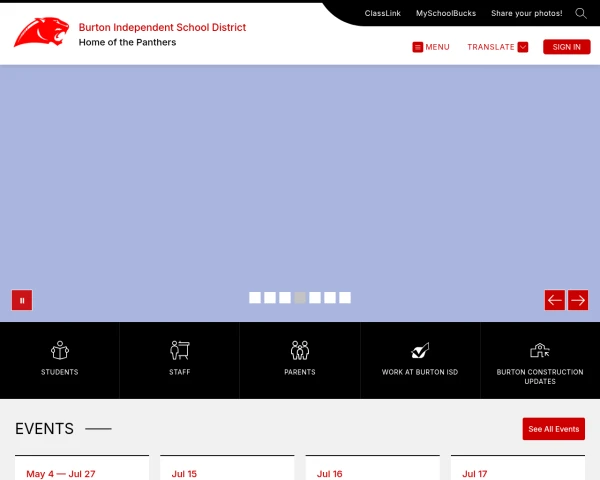Open the Parents family icon
600x480 pixels.
pos(300,350)
